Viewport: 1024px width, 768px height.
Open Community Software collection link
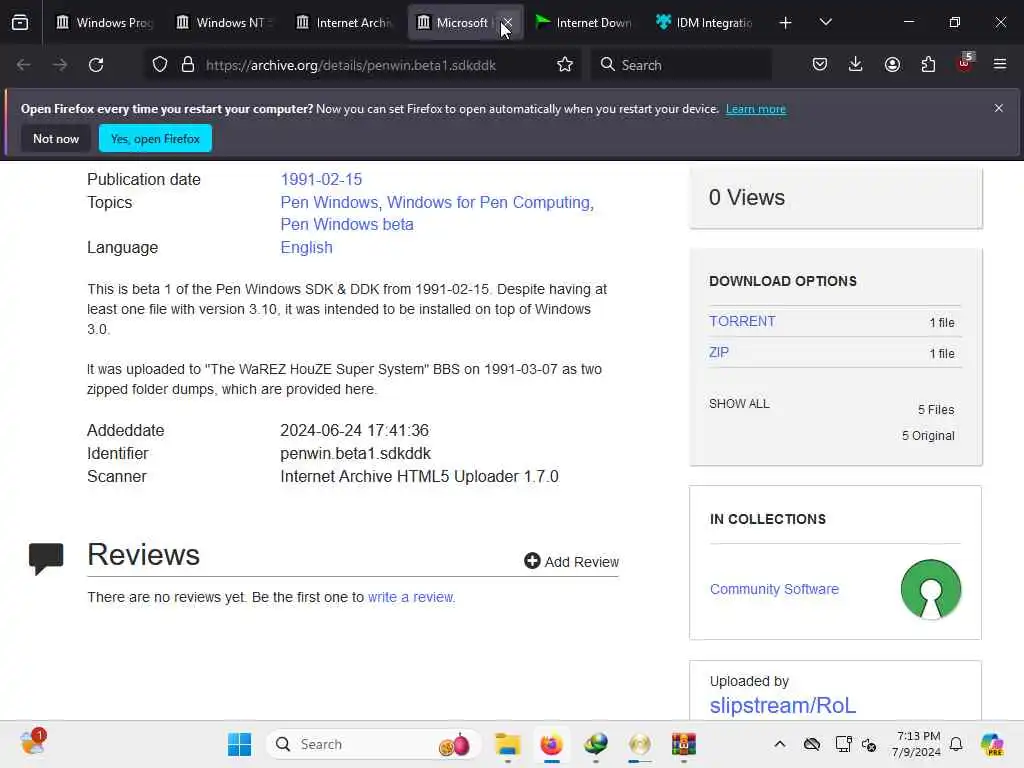click(775, 589)
